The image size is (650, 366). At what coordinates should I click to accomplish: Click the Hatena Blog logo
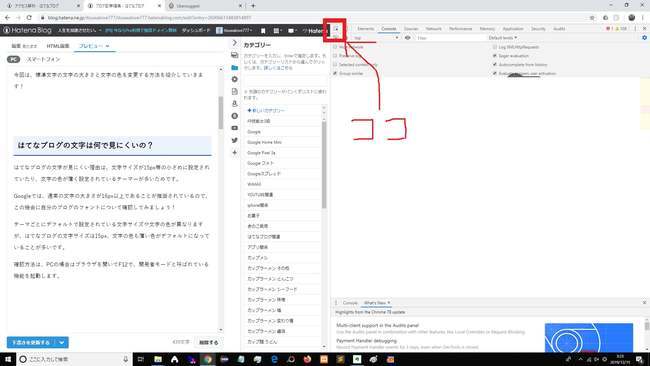[x=27, y=30]
